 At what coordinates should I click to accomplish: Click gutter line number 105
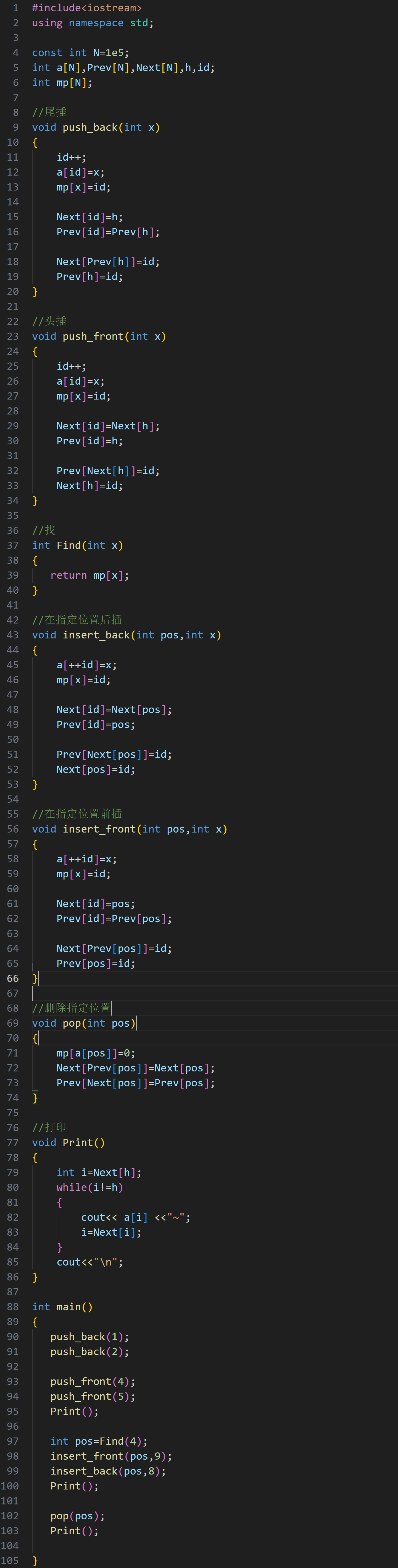click(10, 1561)
